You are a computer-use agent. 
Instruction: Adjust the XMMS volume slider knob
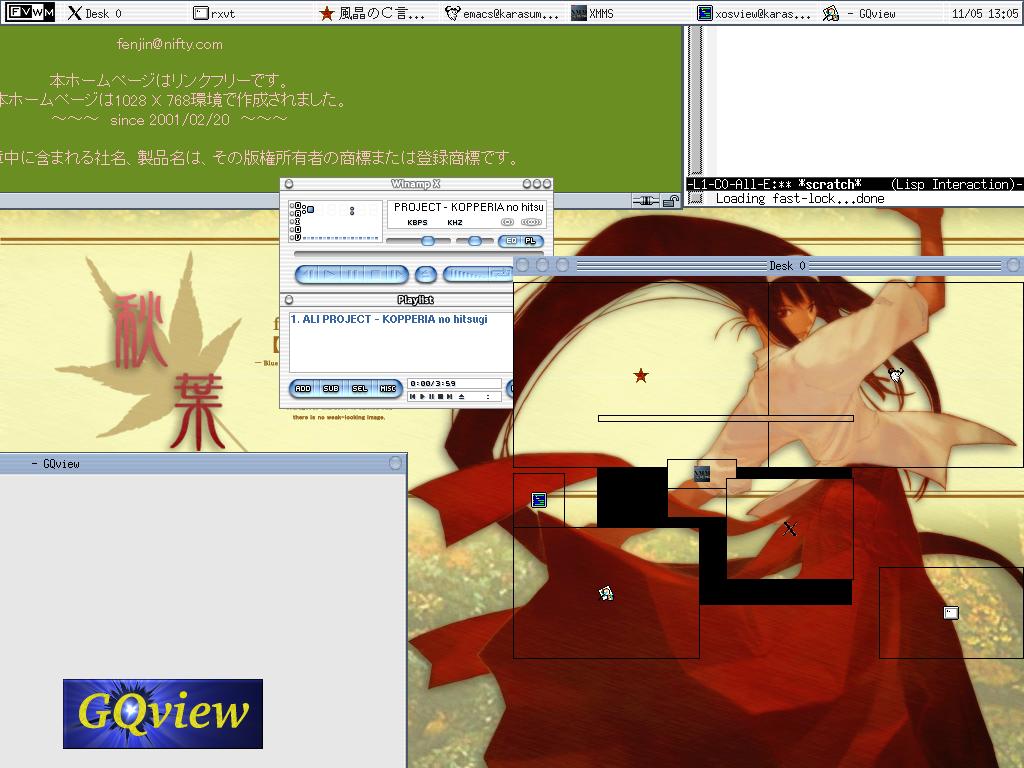(x=428, y=241)
